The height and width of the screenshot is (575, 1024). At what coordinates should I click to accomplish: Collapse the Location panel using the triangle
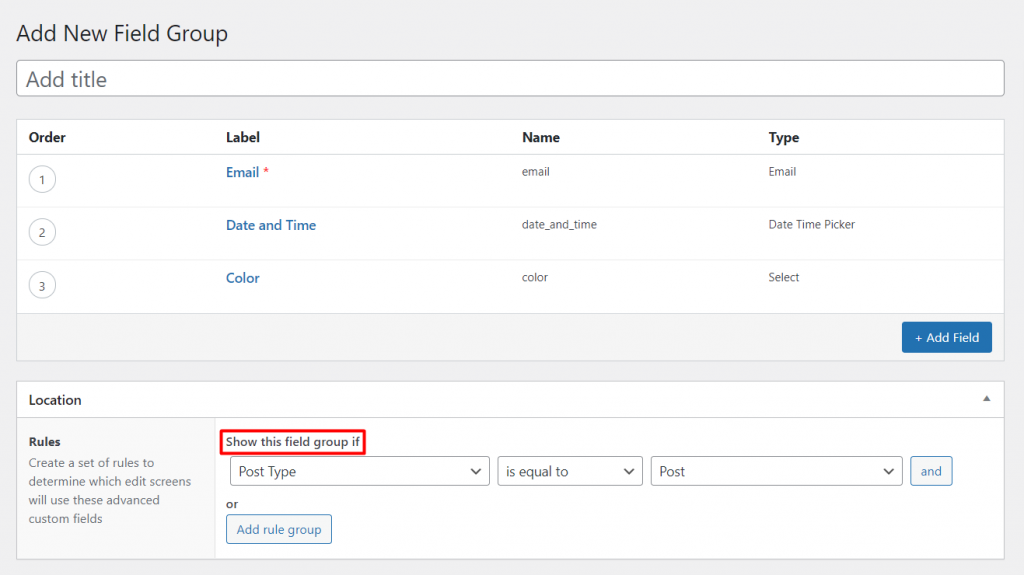point(986,399)
